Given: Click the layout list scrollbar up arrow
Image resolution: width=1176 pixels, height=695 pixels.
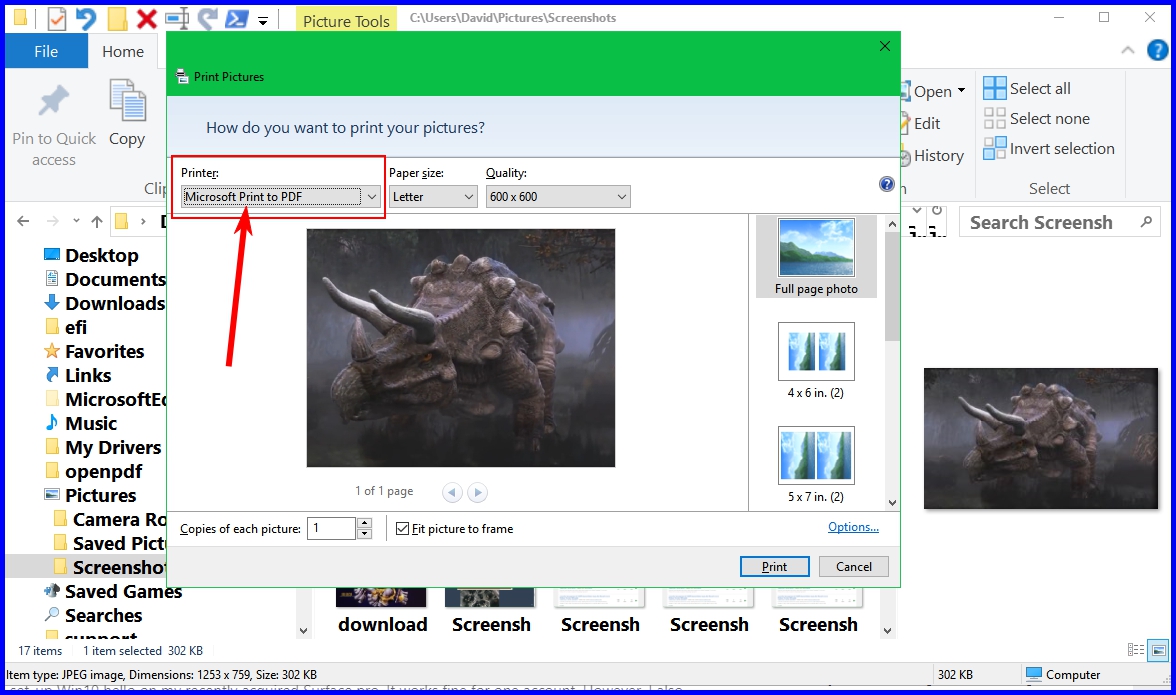Looking at the screenshot, I should point(892,223).
